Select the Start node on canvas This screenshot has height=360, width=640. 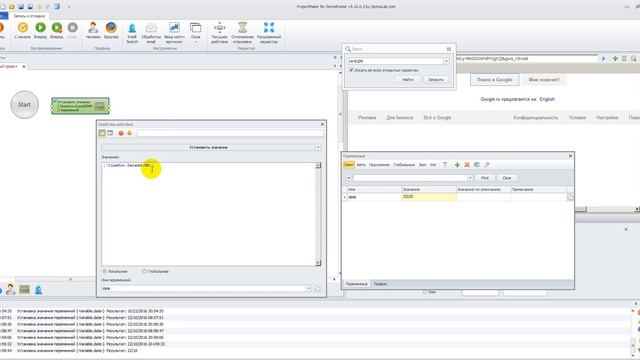(x=24, y=104)
